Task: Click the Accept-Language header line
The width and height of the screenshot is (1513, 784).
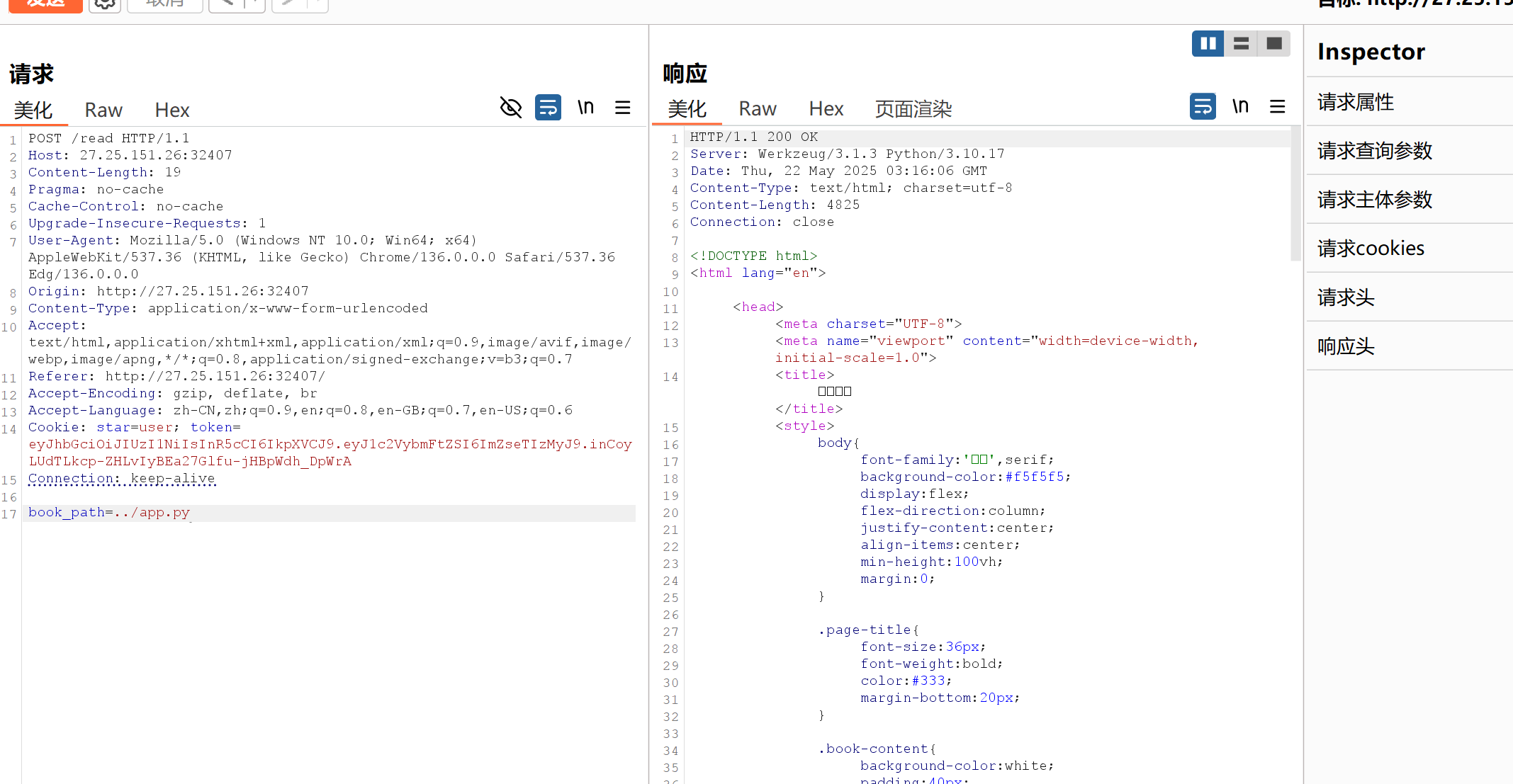Action: (x=300, y=410)
